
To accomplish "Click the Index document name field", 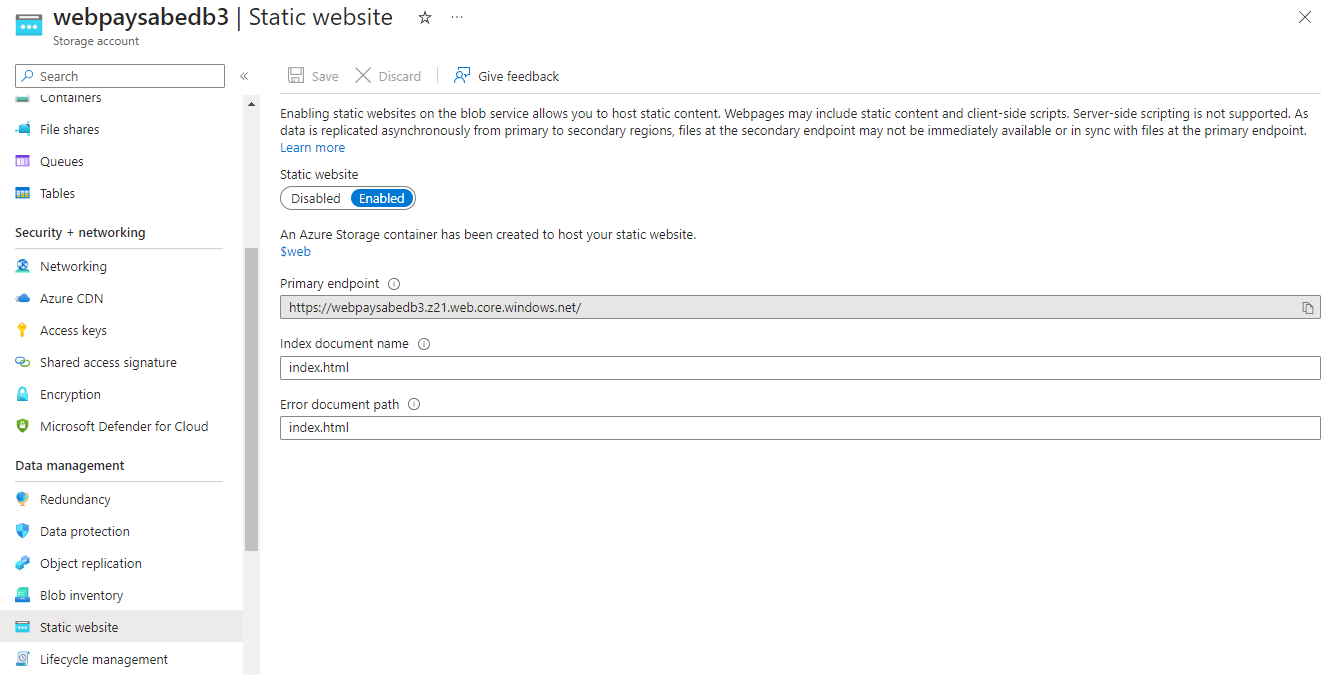I will pos(800,368).
